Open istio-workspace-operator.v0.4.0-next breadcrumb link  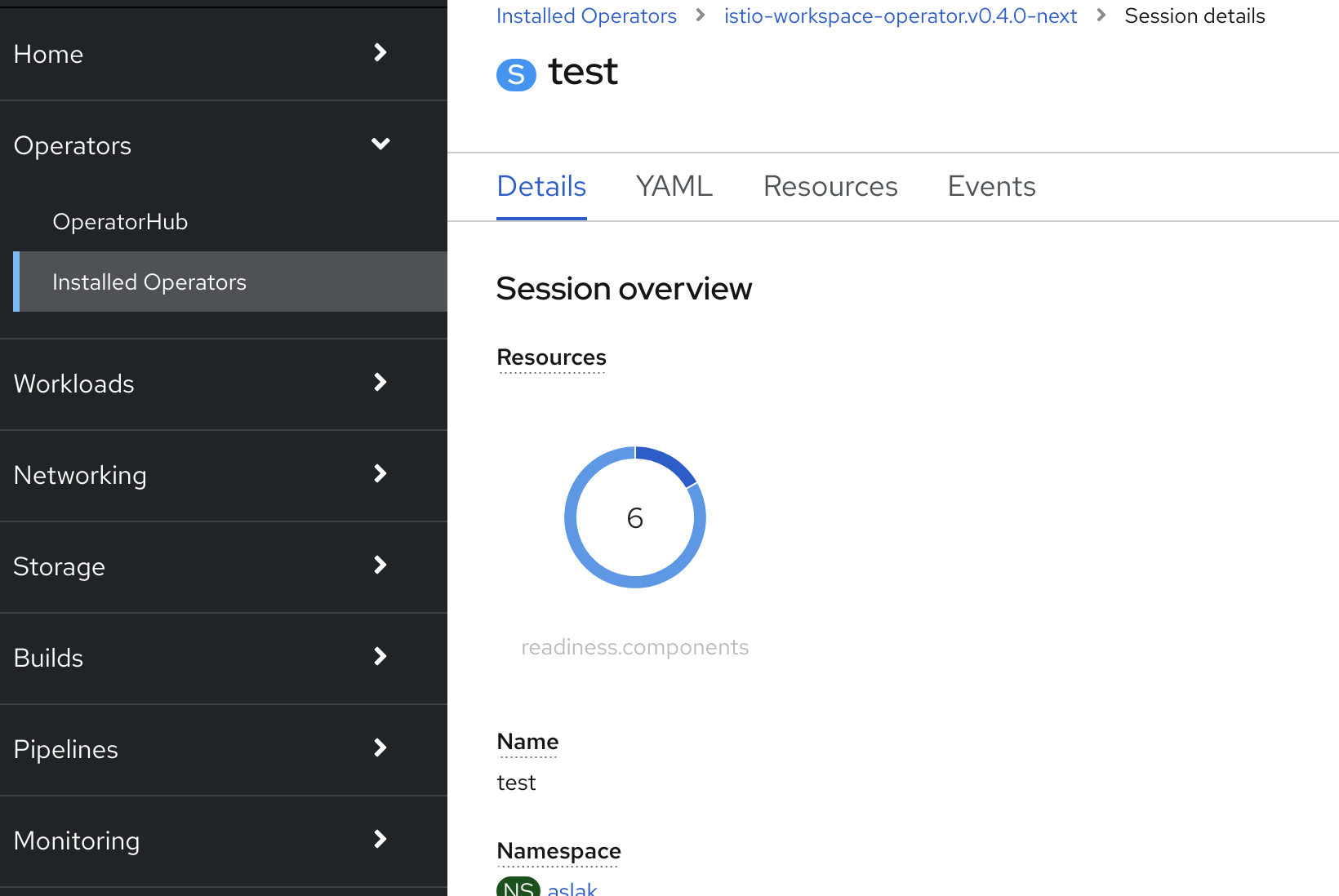[x=900, y=15]
